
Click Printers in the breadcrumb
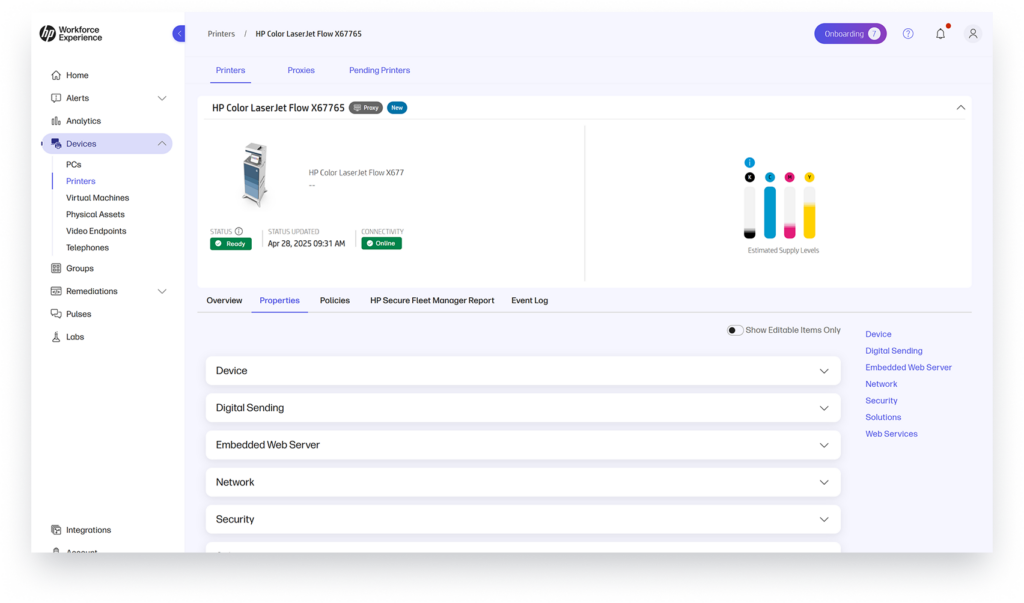coord(221,34)
